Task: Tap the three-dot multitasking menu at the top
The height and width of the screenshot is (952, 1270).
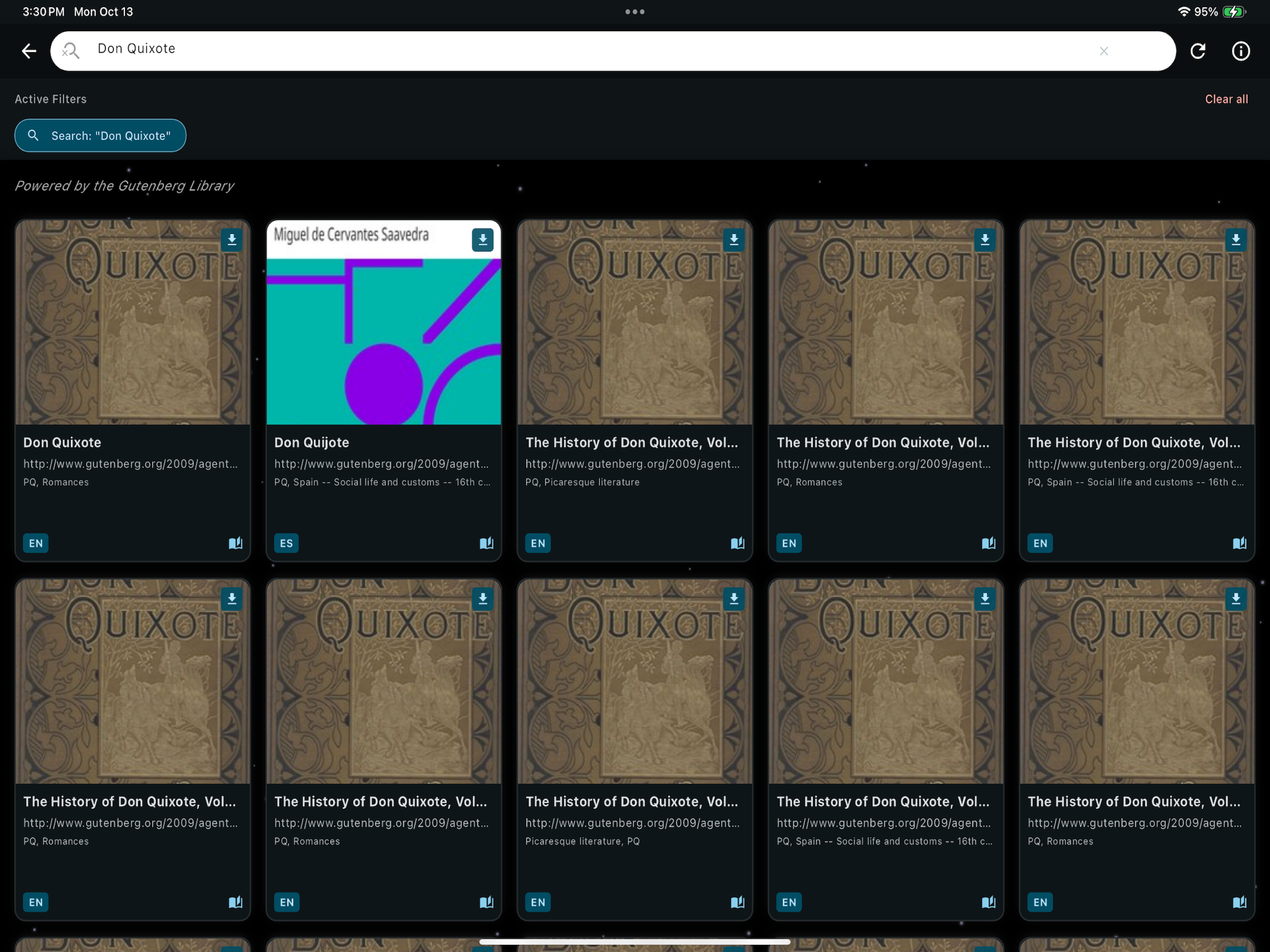Action: pyautogui.click(x=635, y=12)
